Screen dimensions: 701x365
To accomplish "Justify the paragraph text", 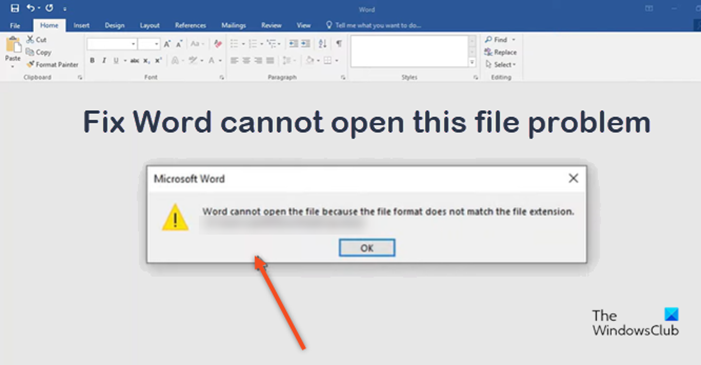I will (x=270, y=60).
